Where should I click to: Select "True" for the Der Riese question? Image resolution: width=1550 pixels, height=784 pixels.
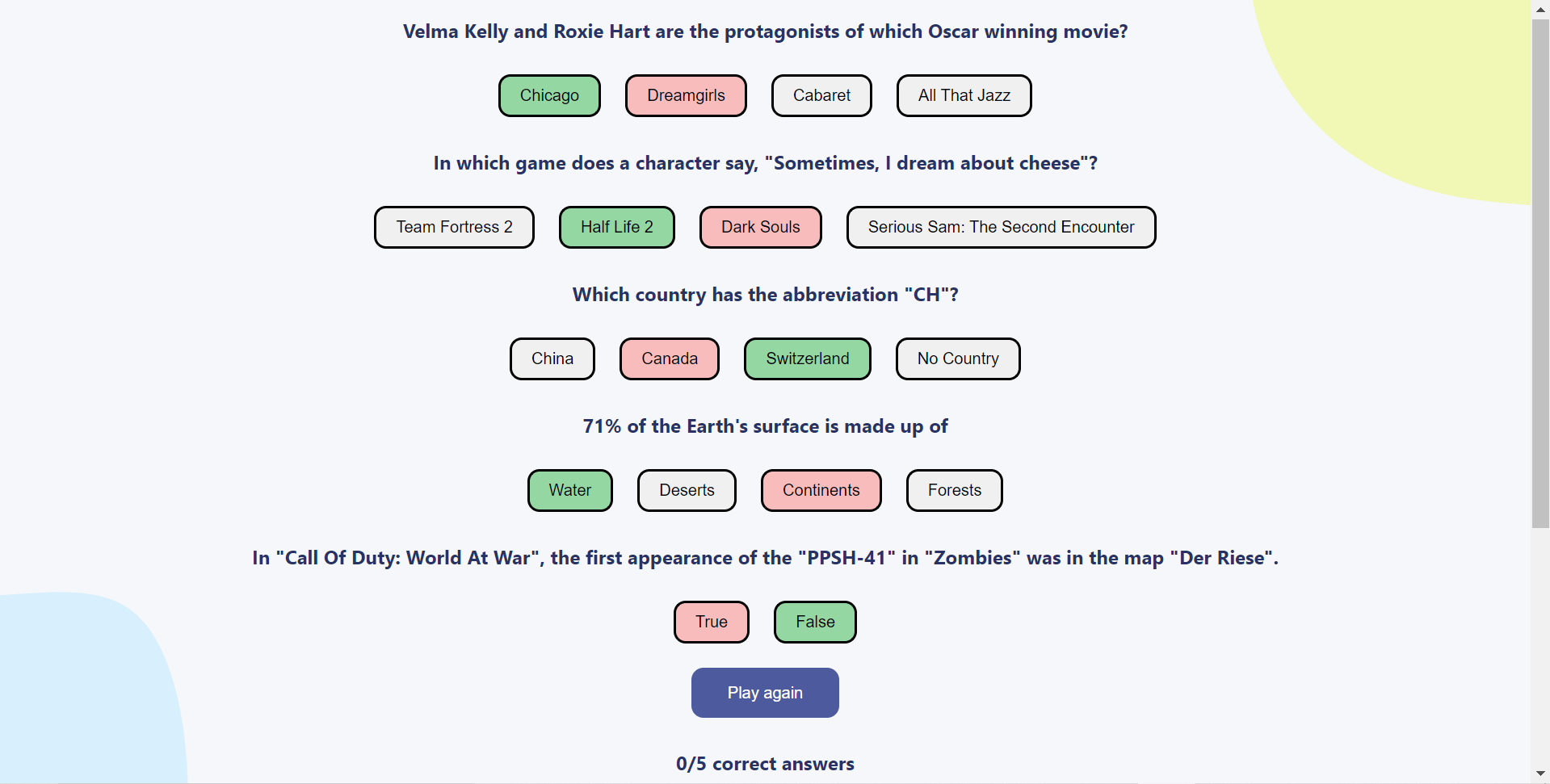click(711, 622)
